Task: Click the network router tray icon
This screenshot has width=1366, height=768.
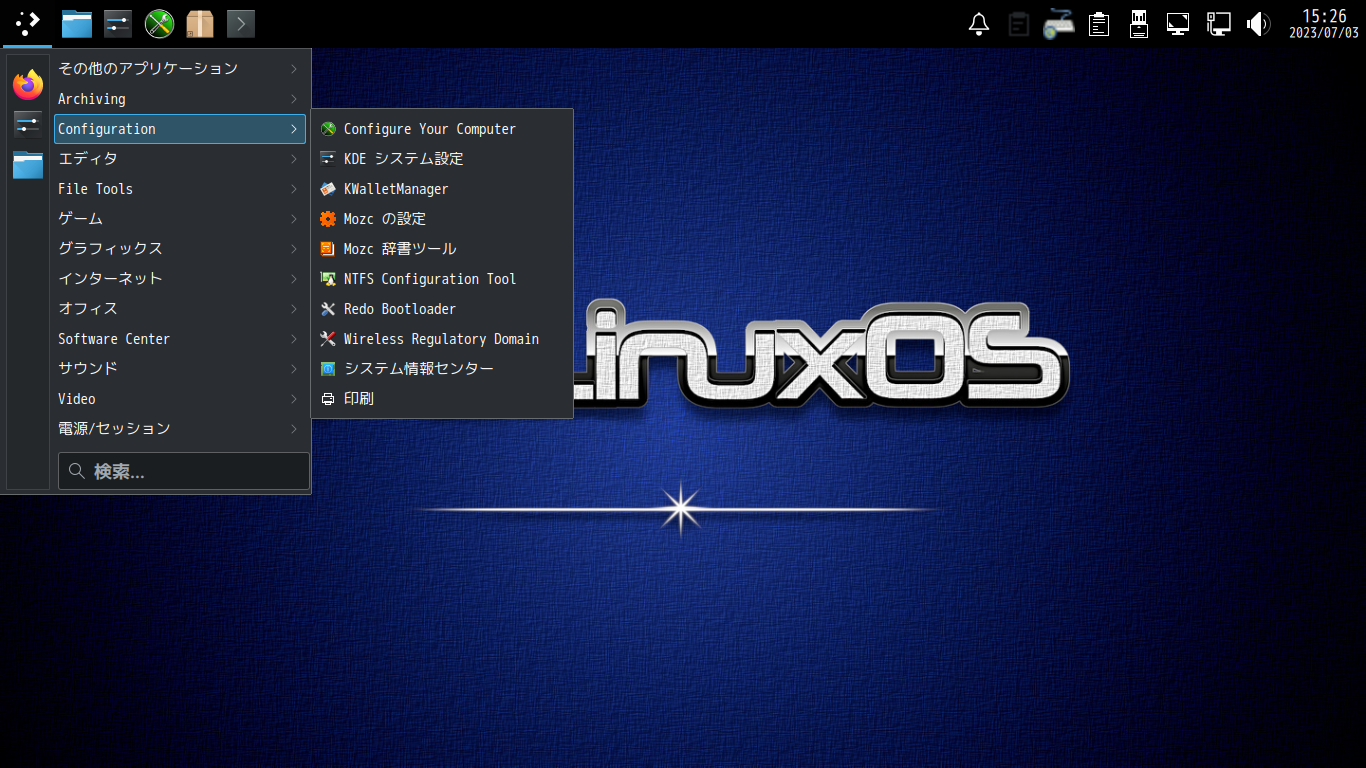Action: pyautogui.click(x=1058, y=24)
